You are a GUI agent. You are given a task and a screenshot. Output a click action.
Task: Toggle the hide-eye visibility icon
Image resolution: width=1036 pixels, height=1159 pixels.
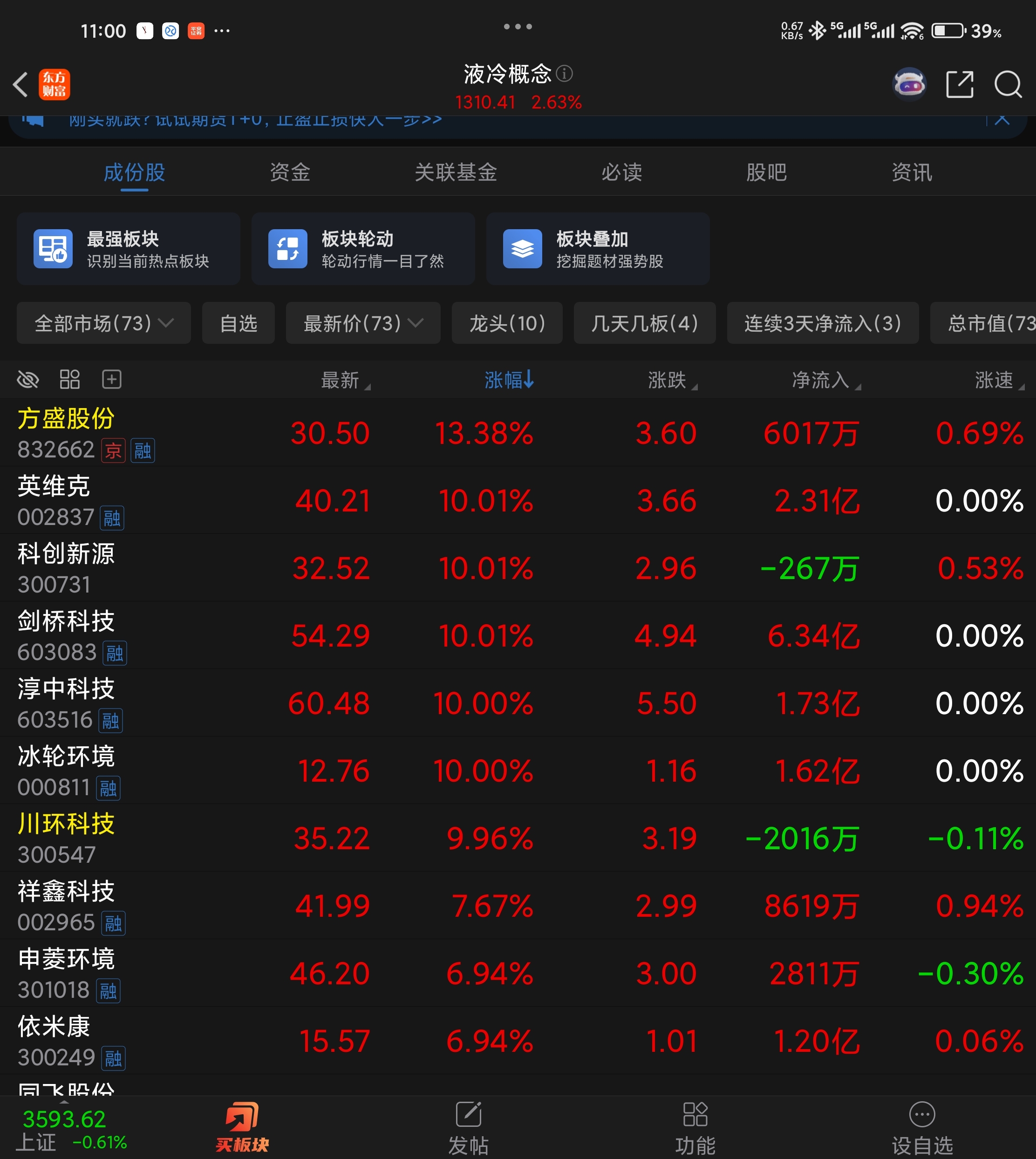(28, 379)
